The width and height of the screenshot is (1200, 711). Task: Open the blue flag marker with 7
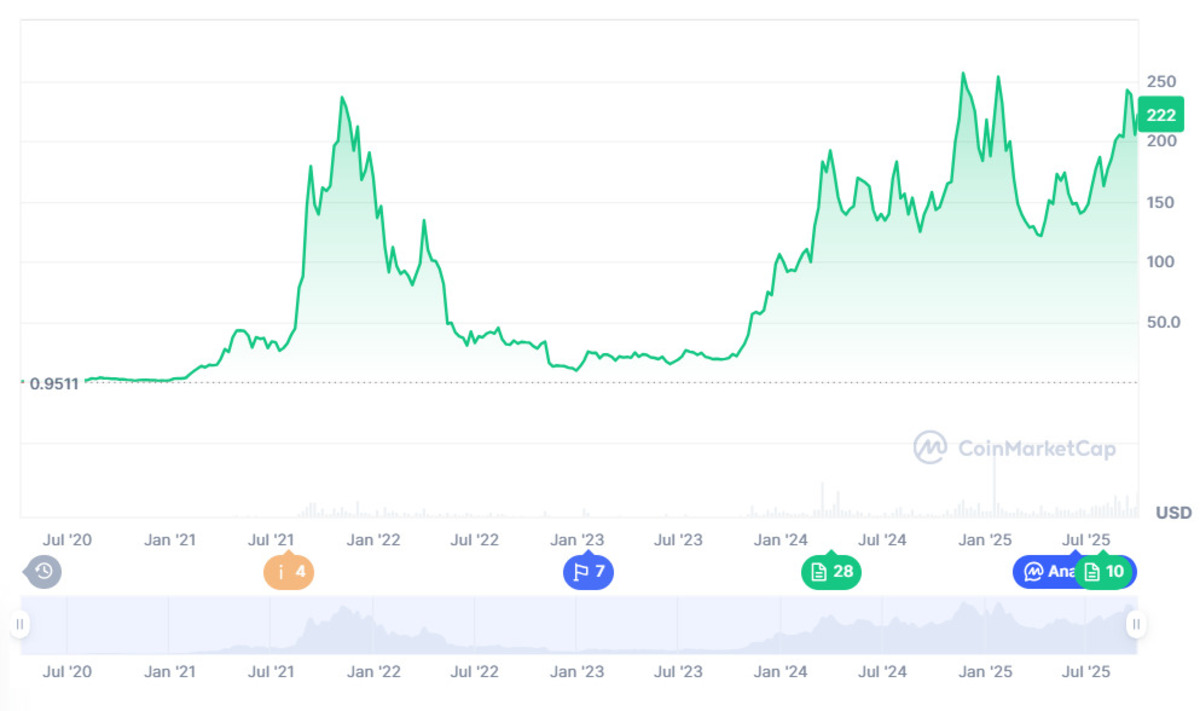[588, 573]
